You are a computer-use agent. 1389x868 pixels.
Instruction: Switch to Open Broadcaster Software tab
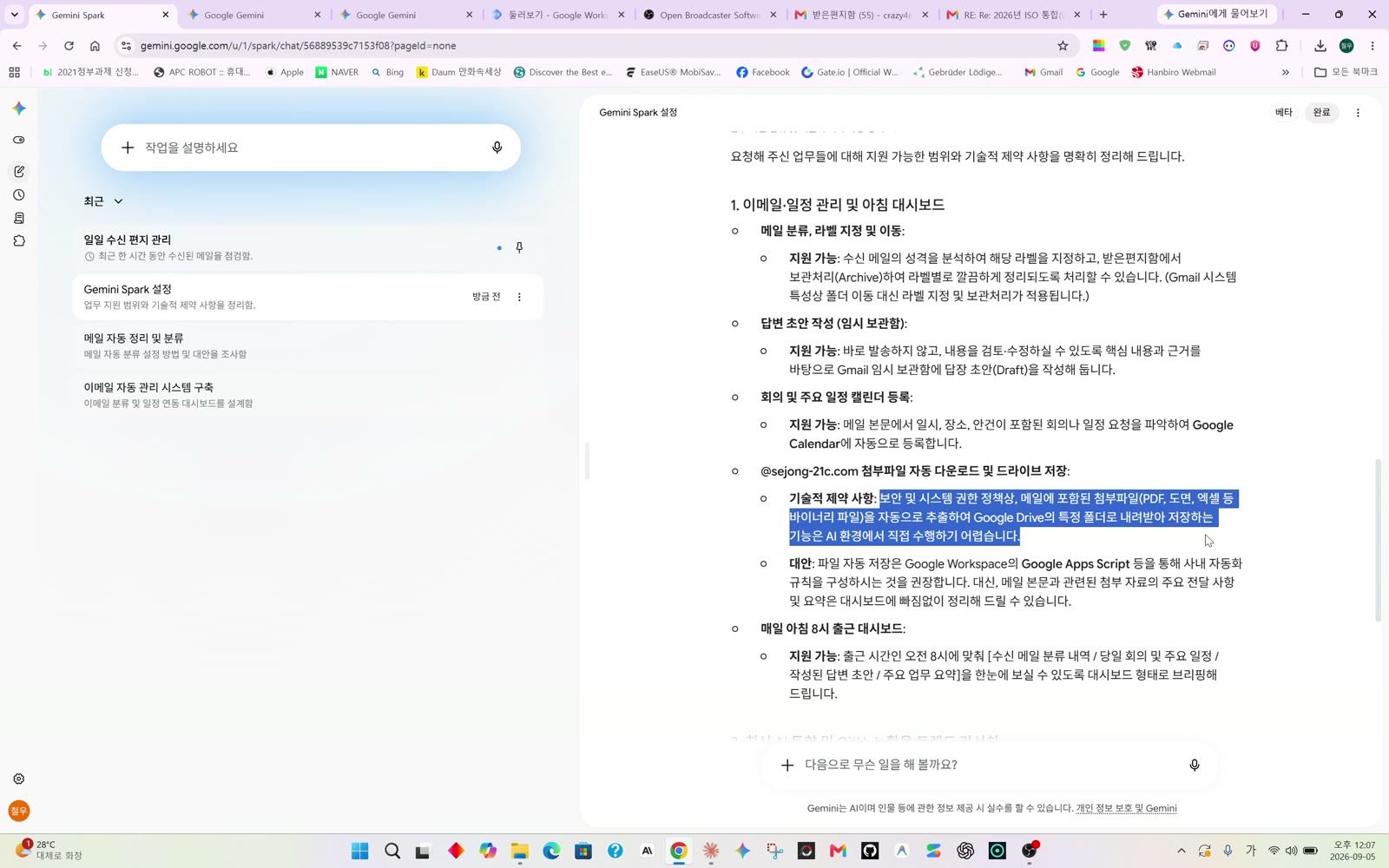[x=710, y=15]
